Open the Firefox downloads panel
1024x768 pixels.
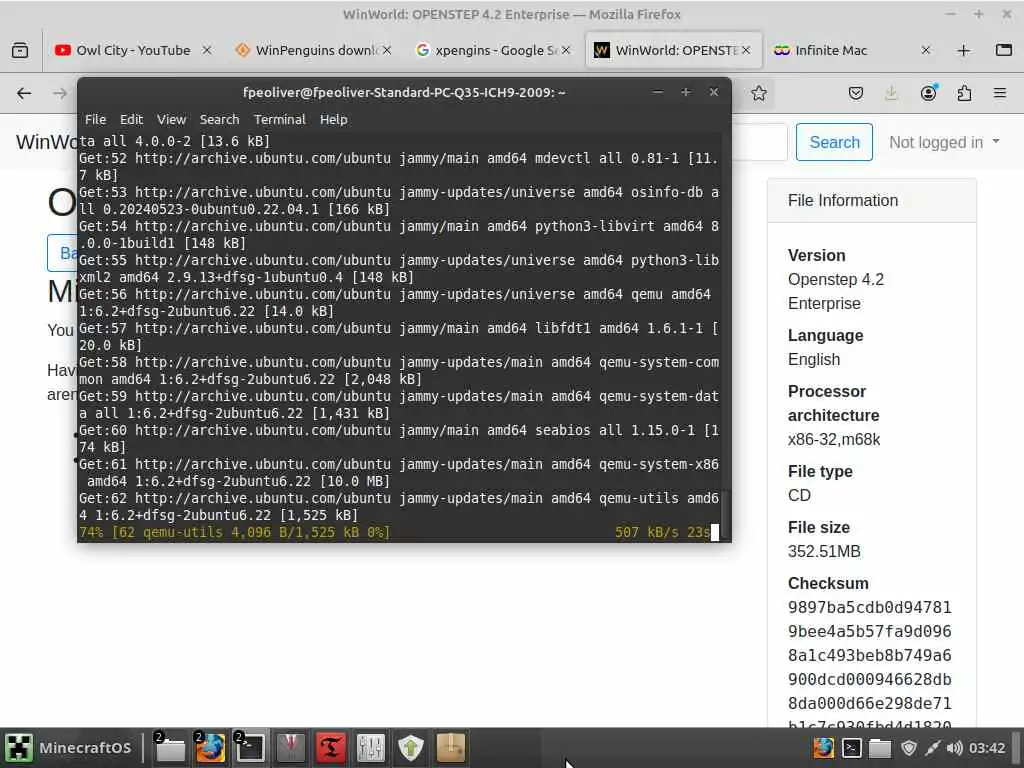891,93
